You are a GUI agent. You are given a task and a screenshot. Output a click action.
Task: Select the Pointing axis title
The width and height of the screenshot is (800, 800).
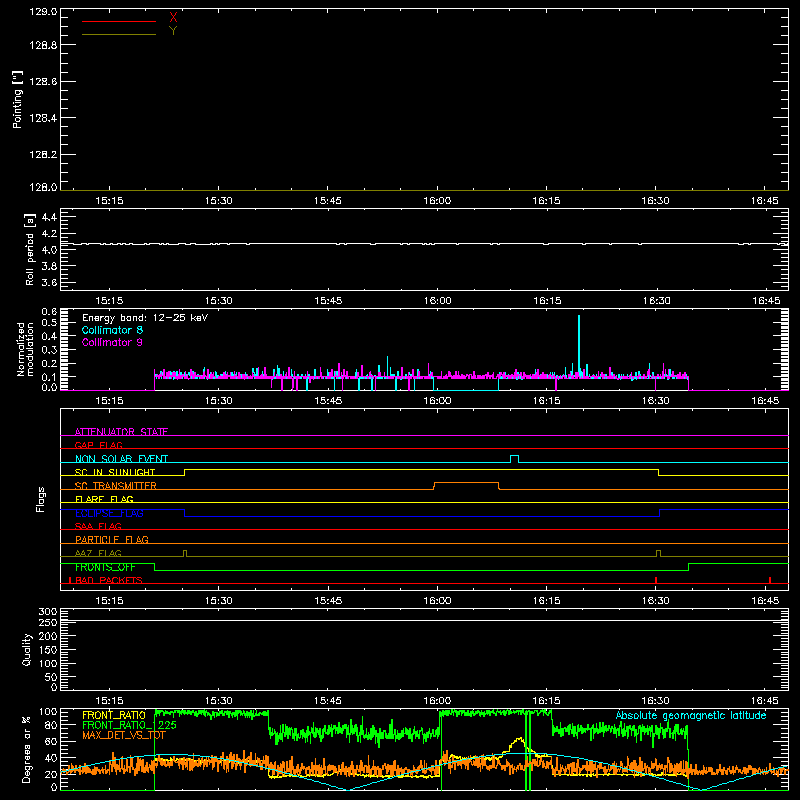tap(18, 99)
